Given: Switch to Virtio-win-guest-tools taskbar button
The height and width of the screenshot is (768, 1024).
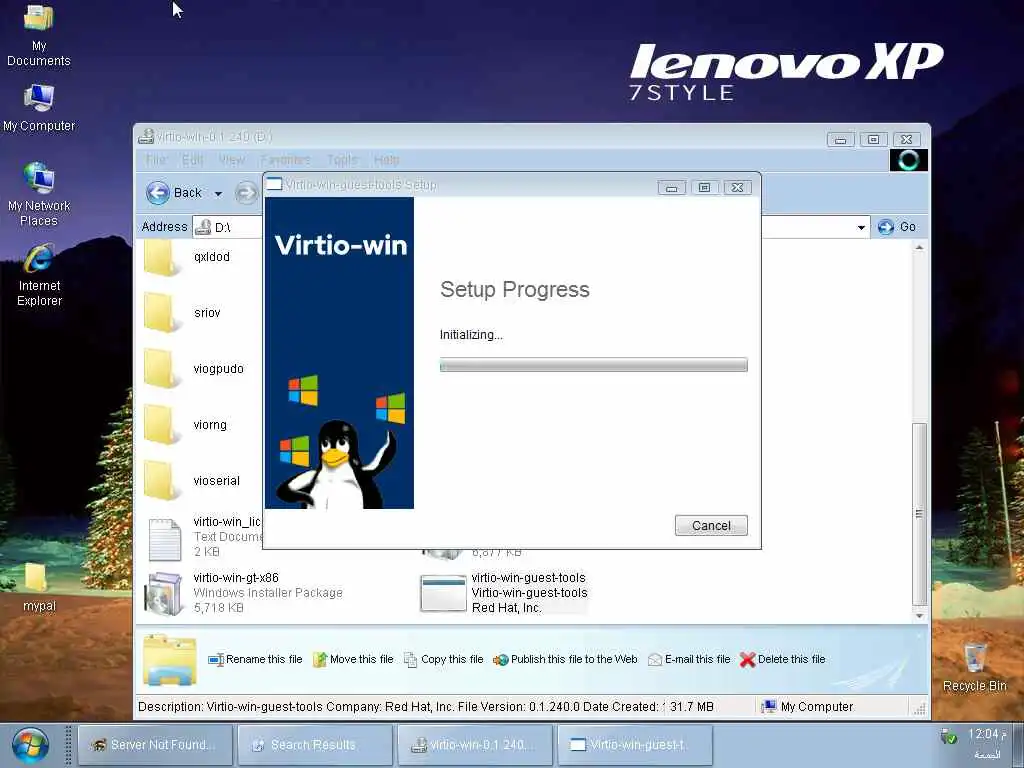Looking at the screenshot, I should (635, 745).
